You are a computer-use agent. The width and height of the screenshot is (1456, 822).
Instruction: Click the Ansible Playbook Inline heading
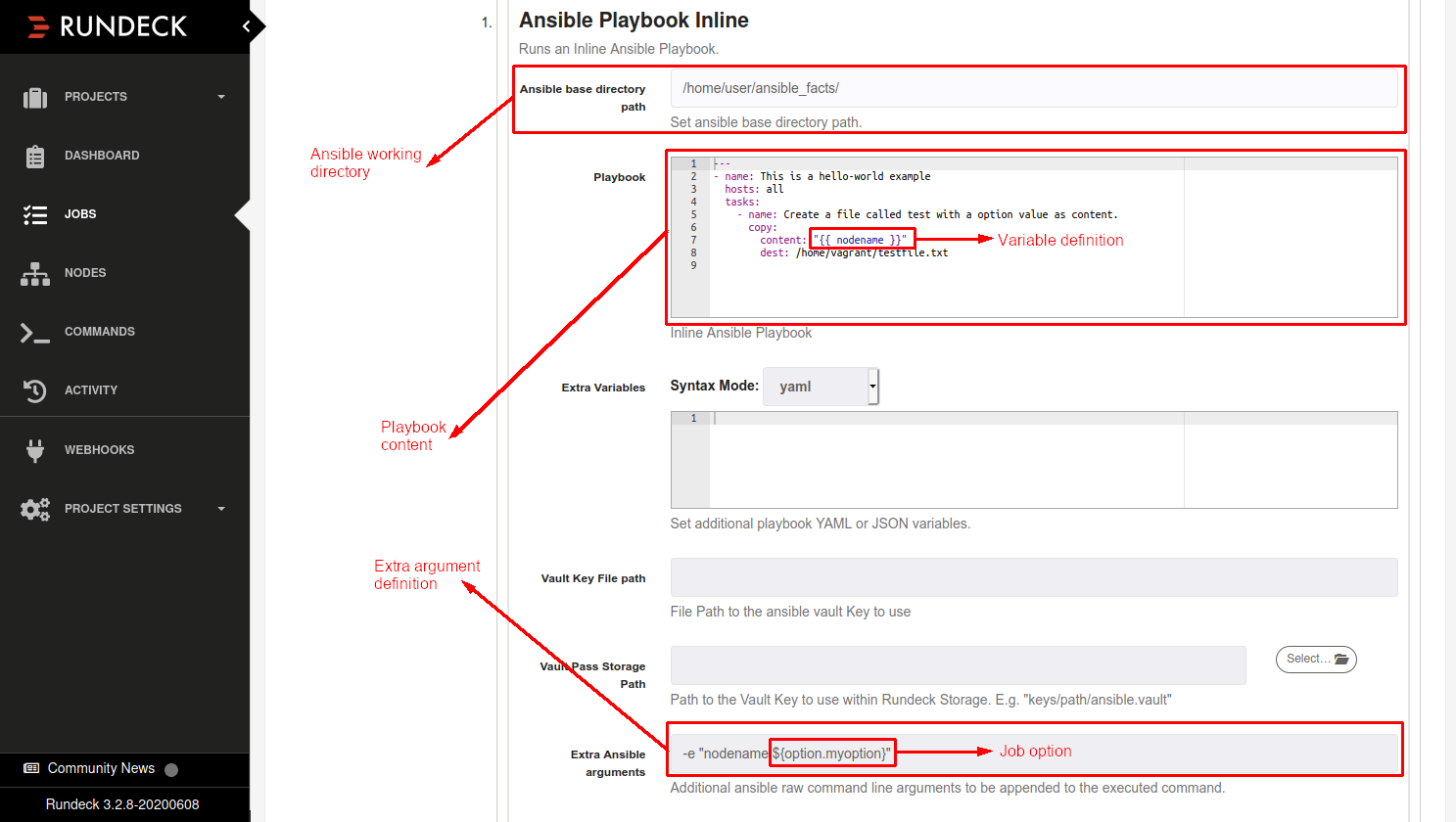(634, 21)
